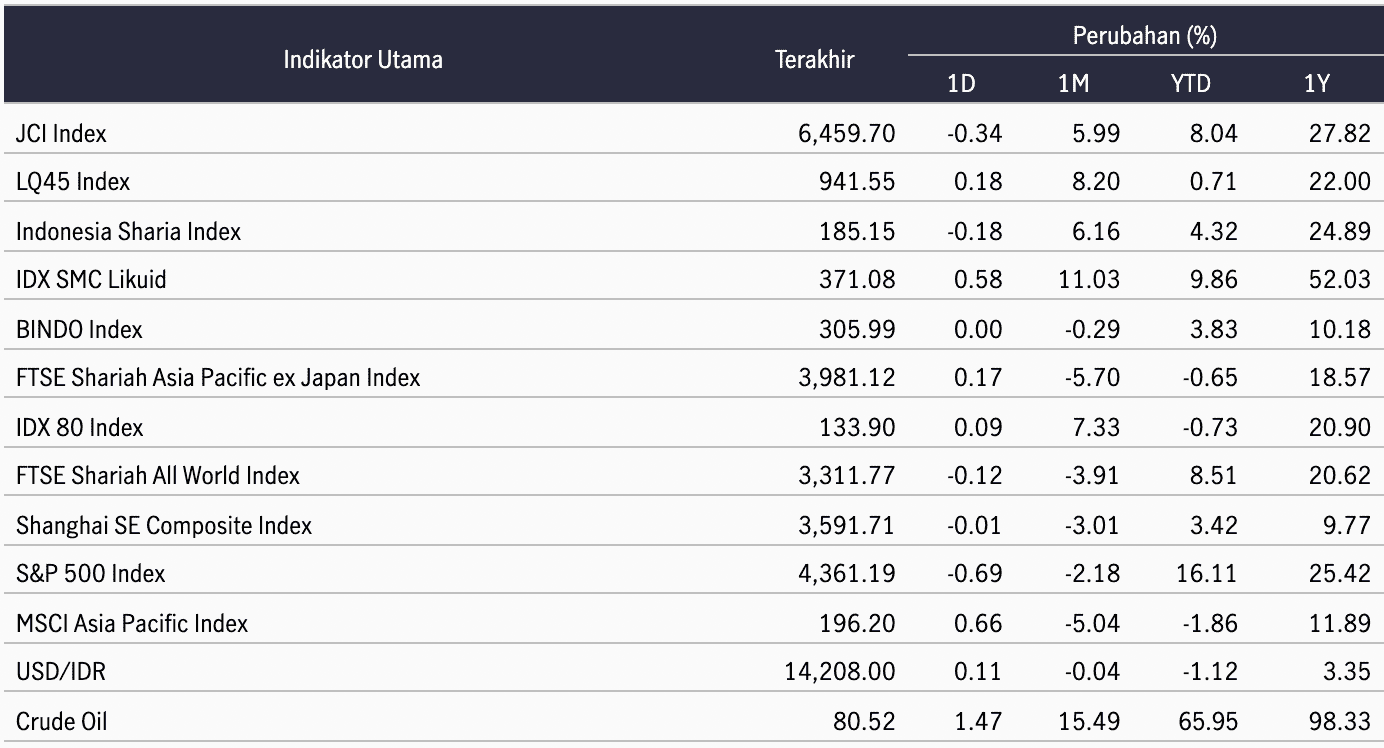1384x748 pixels.
Task: Select IDX SMC Likuid 1Y change 52.03
Action: 1340,280
